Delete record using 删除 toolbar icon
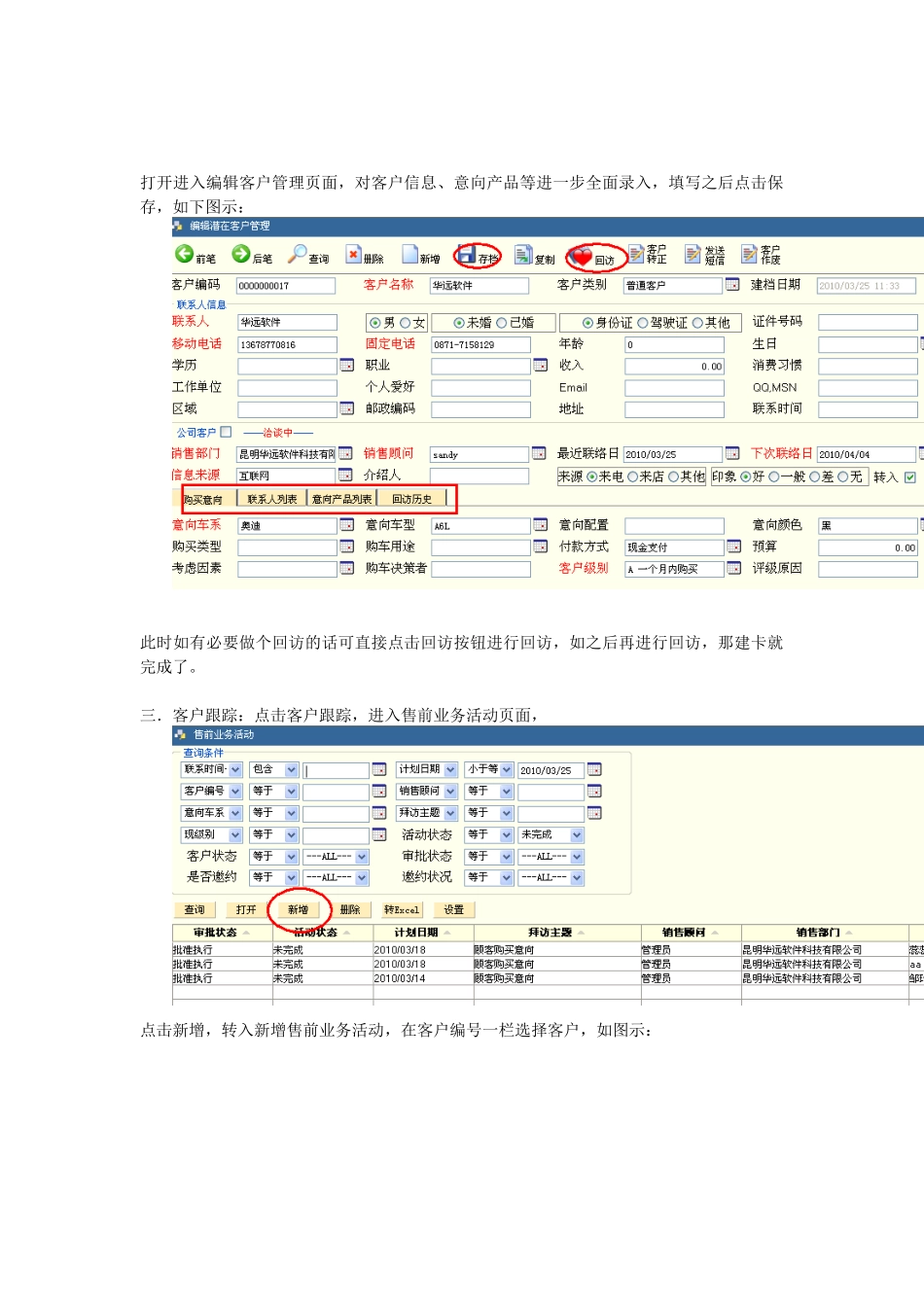 (365, 255)
